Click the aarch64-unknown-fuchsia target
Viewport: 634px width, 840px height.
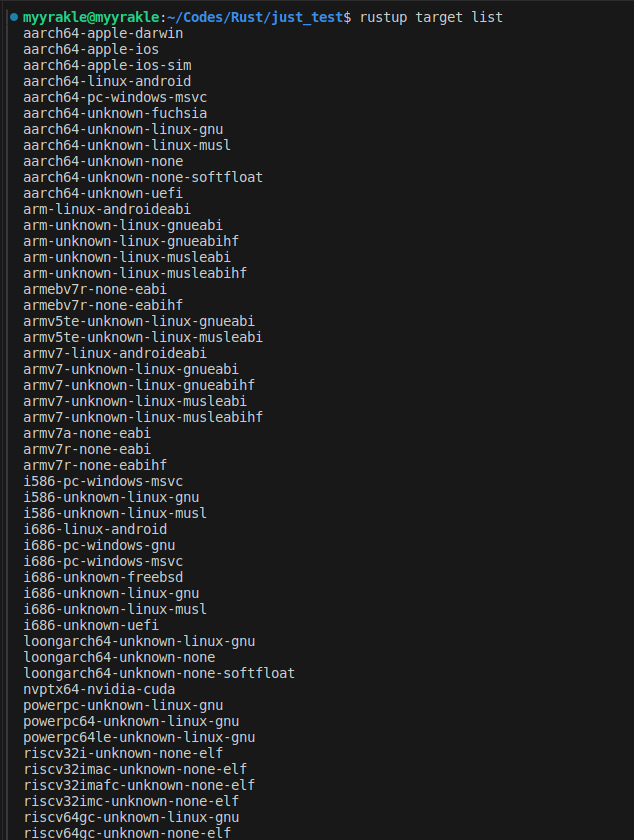point(115,114)
